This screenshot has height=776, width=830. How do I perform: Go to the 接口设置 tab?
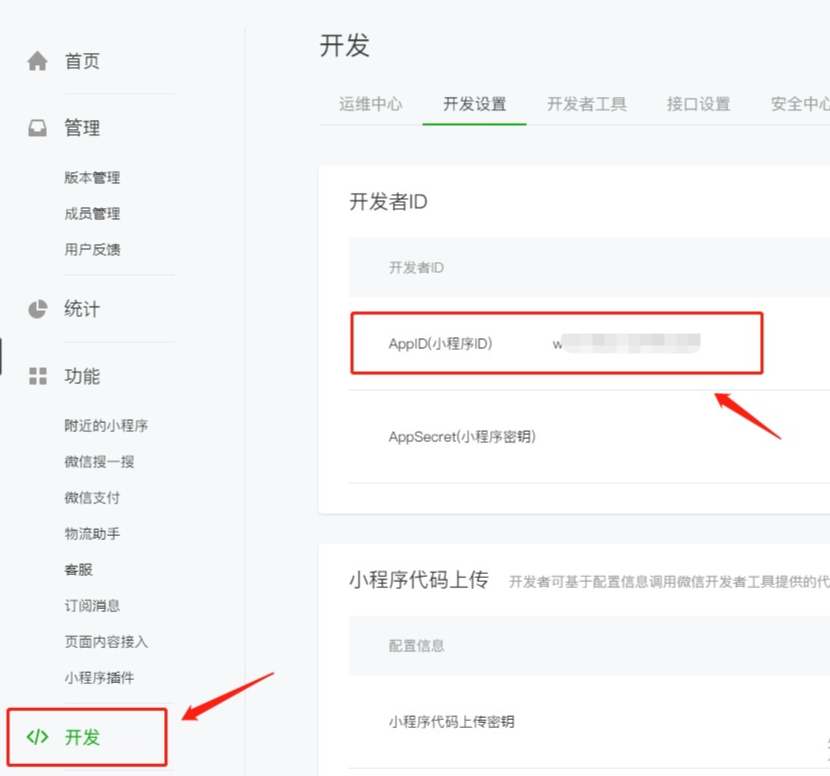coord(698,104)
